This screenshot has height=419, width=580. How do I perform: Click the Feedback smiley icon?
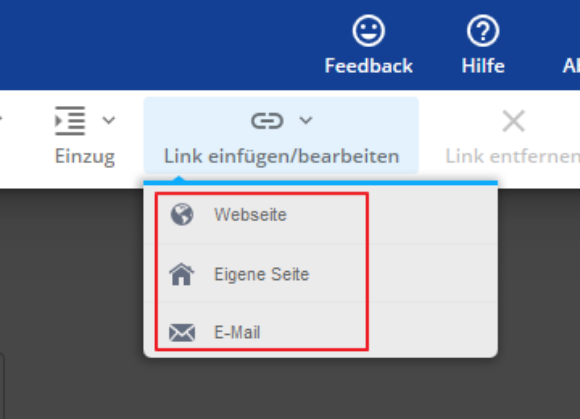click(x=368, y=31)
